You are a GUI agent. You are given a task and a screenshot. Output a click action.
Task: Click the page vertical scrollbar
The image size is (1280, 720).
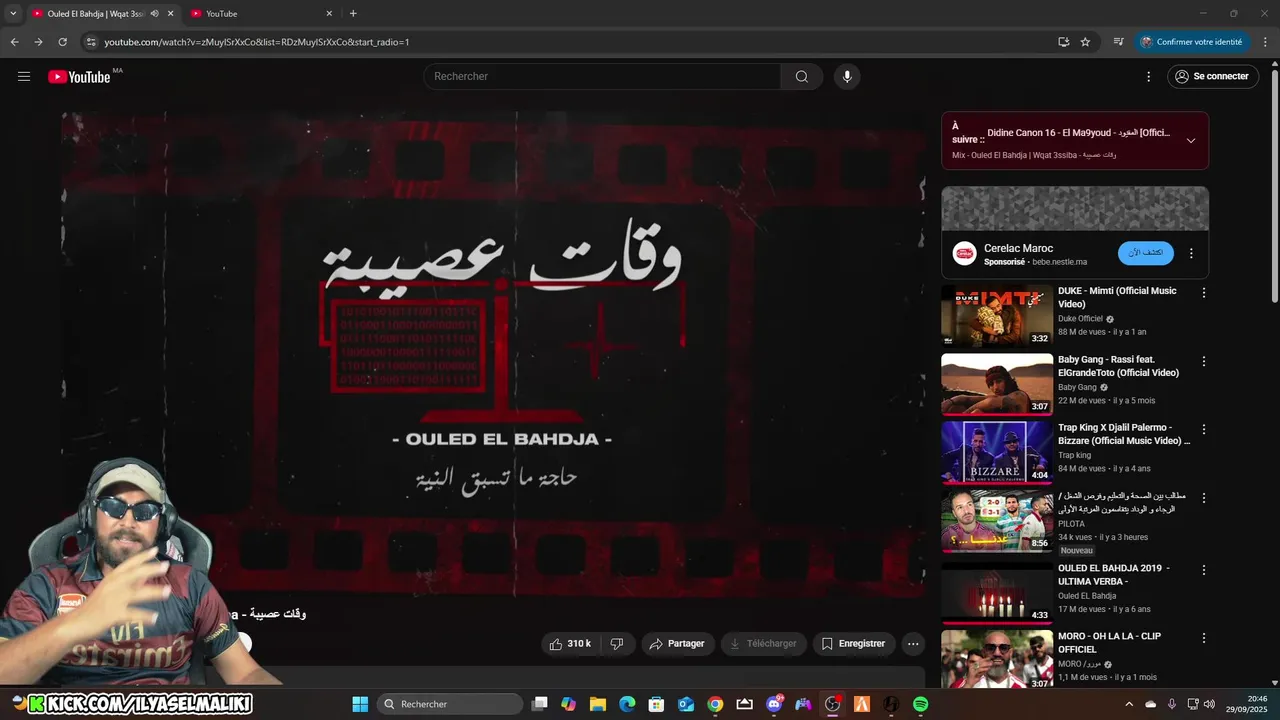[x=1274, y=185]
